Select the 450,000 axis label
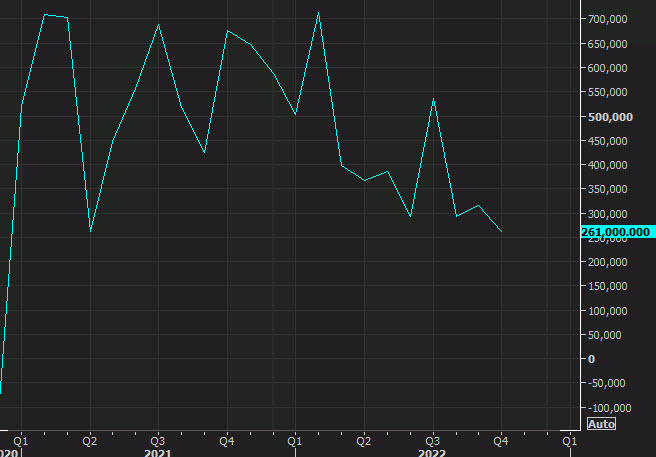The height and width of the screenshot is (457, 656). [607, 141]
